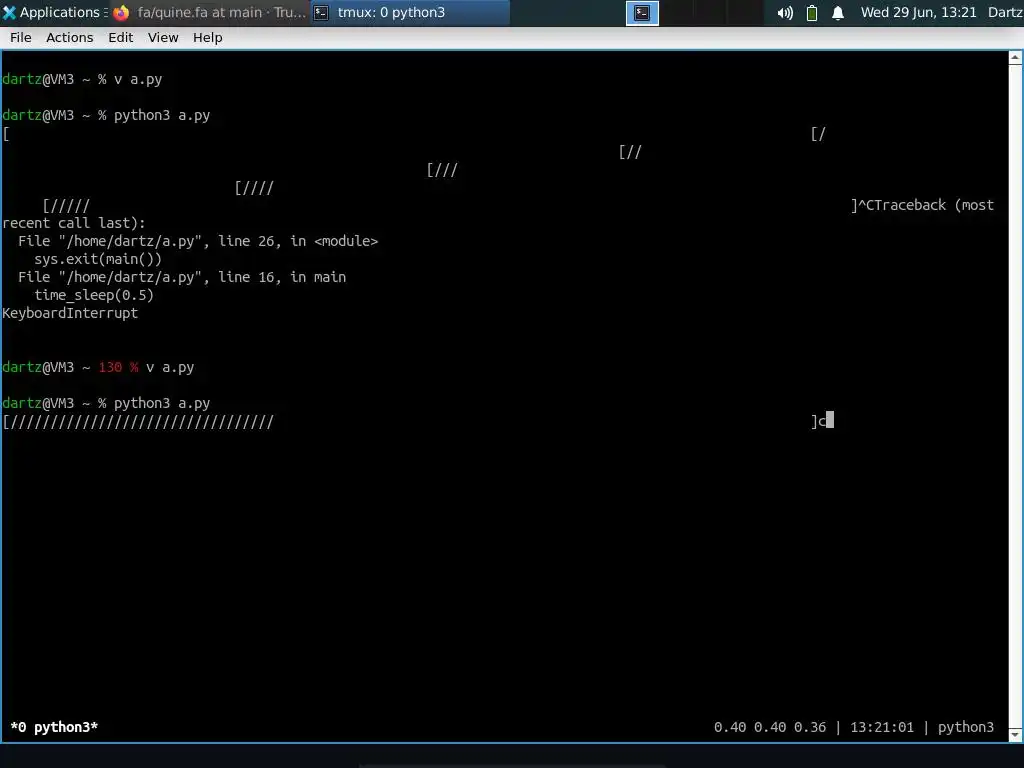Viewport: 1024px width, 768px height.
Task: Click the 'line 16, in main' text
Action: pyautogui.click(x=282, y=277)
